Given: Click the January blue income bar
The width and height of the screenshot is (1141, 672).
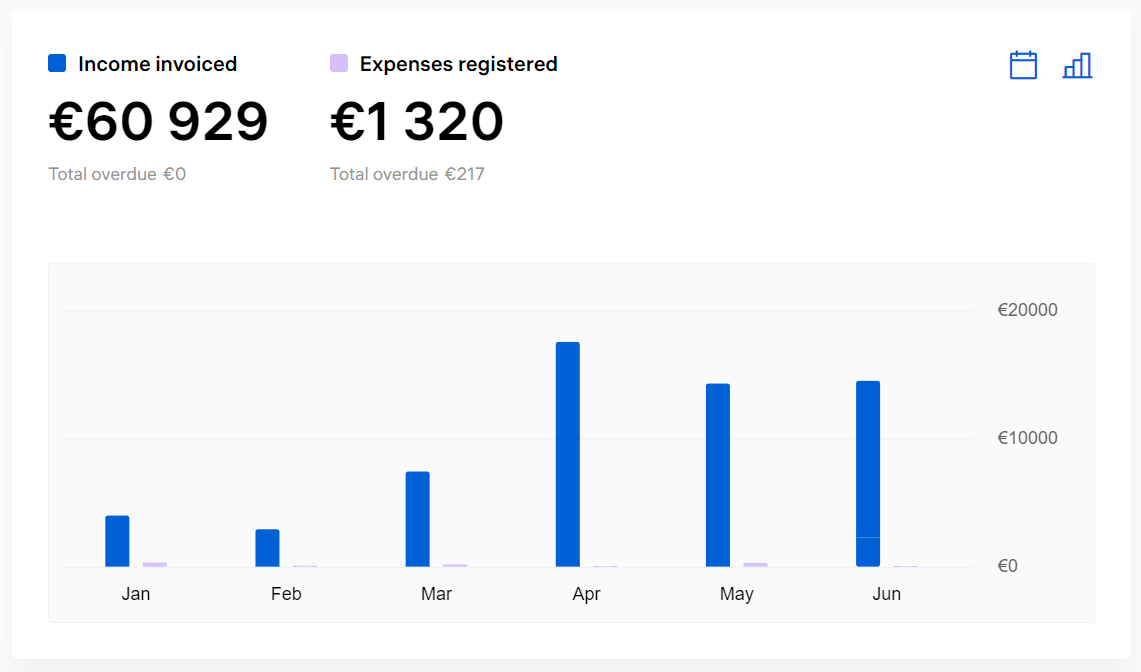Looking at the screenshot, I should tap(117, 541).
